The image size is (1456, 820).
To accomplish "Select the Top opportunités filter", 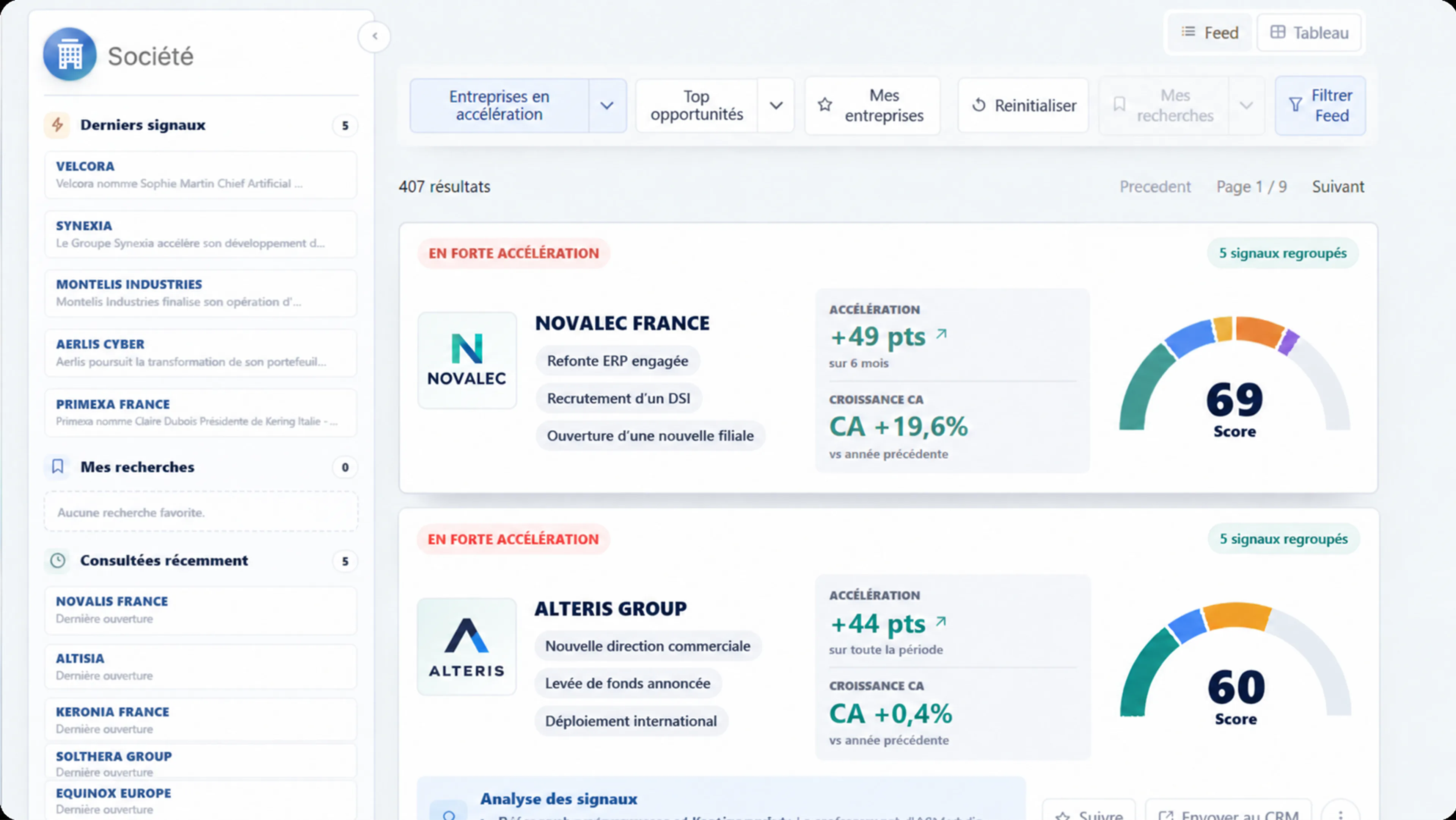I will pyautogui.click(x=696, y=106).
